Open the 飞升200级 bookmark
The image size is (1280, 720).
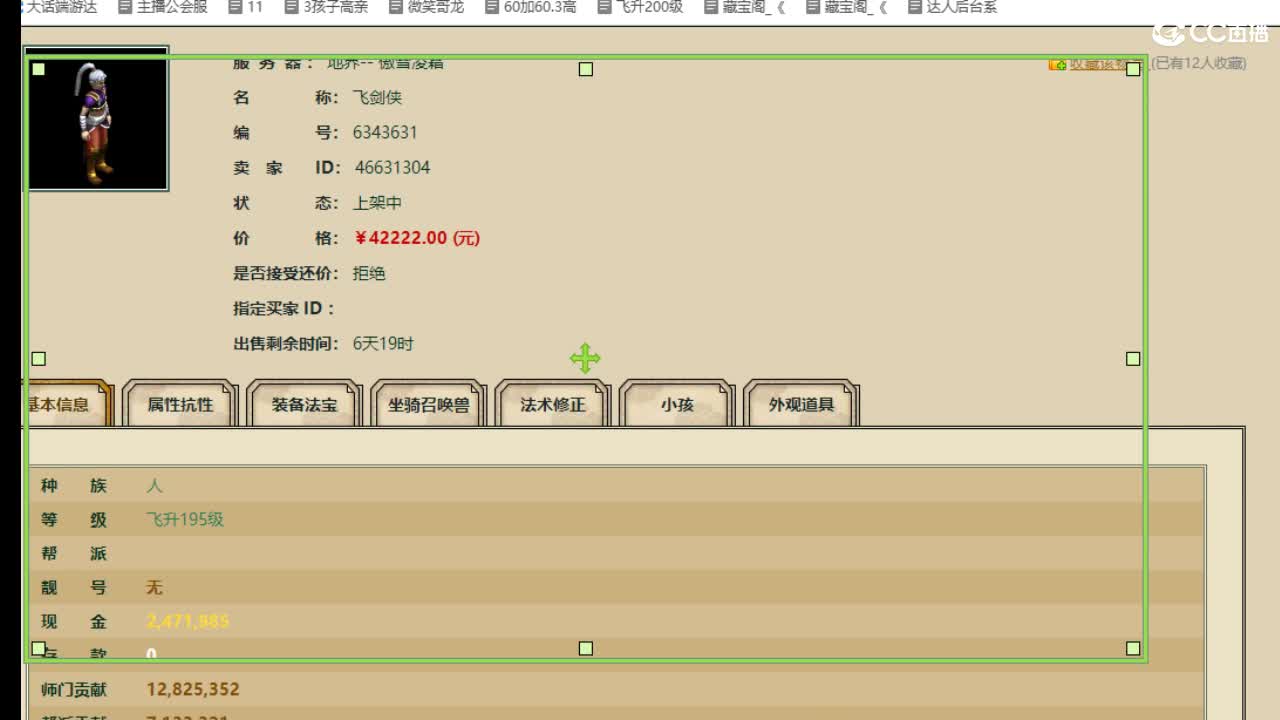coord(640,7)
